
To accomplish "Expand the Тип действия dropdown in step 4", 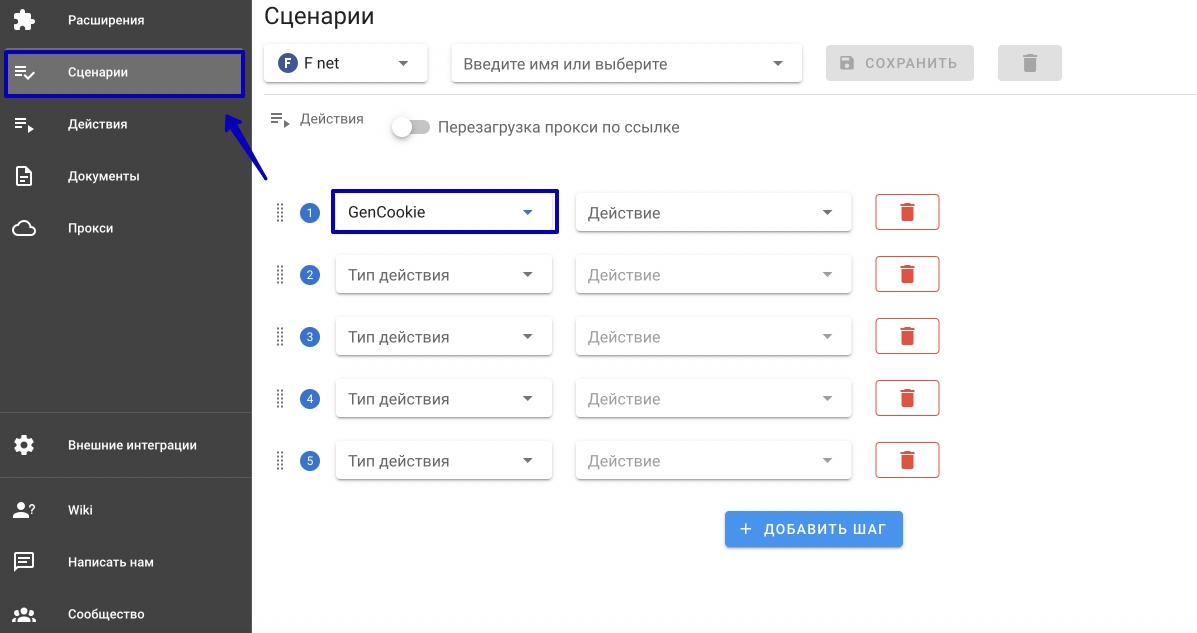I will (444, 399).
